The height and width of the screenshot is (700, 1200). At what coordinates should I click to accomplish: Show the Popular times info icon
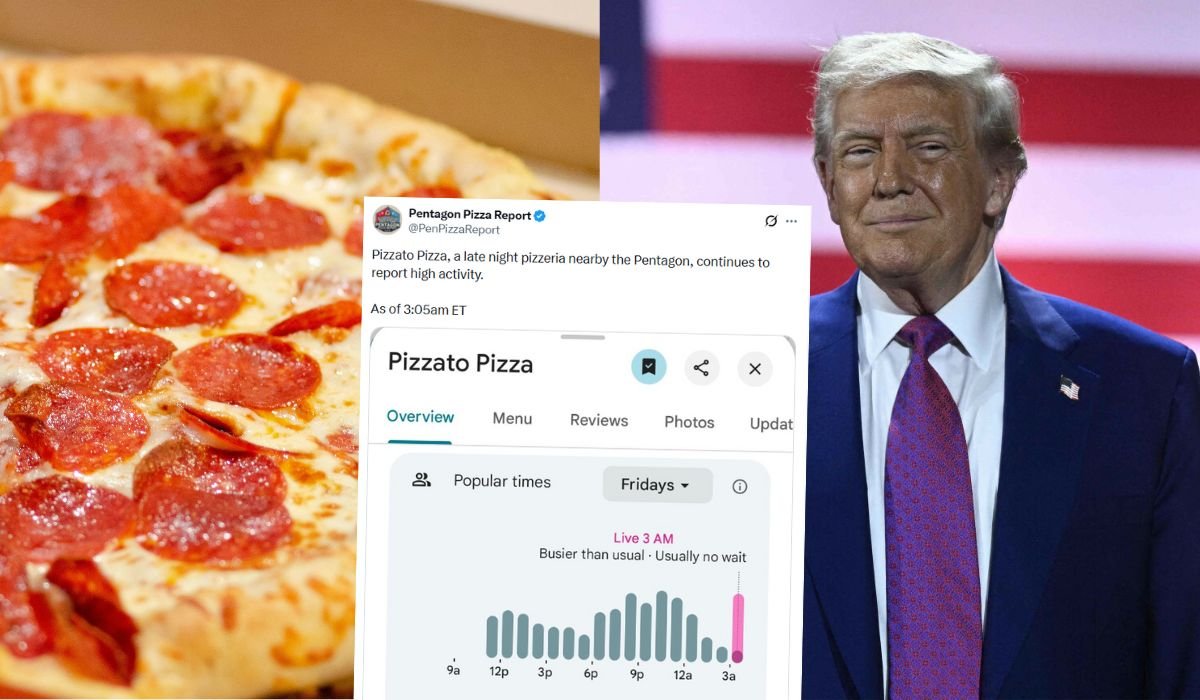pyautogui.click(x=740, y=487)
